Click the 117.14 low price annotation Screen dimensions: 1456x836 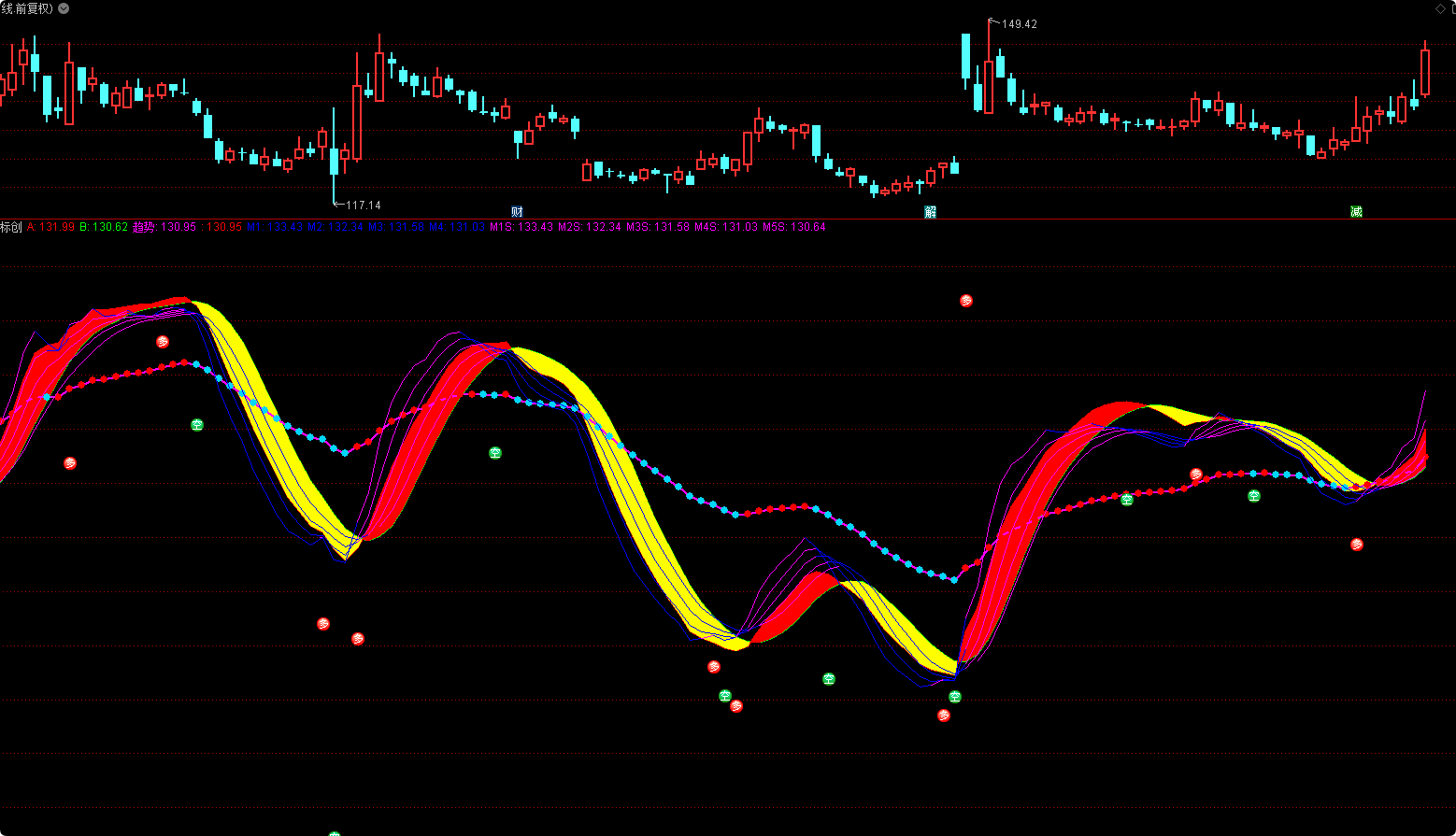pos(364,205)
